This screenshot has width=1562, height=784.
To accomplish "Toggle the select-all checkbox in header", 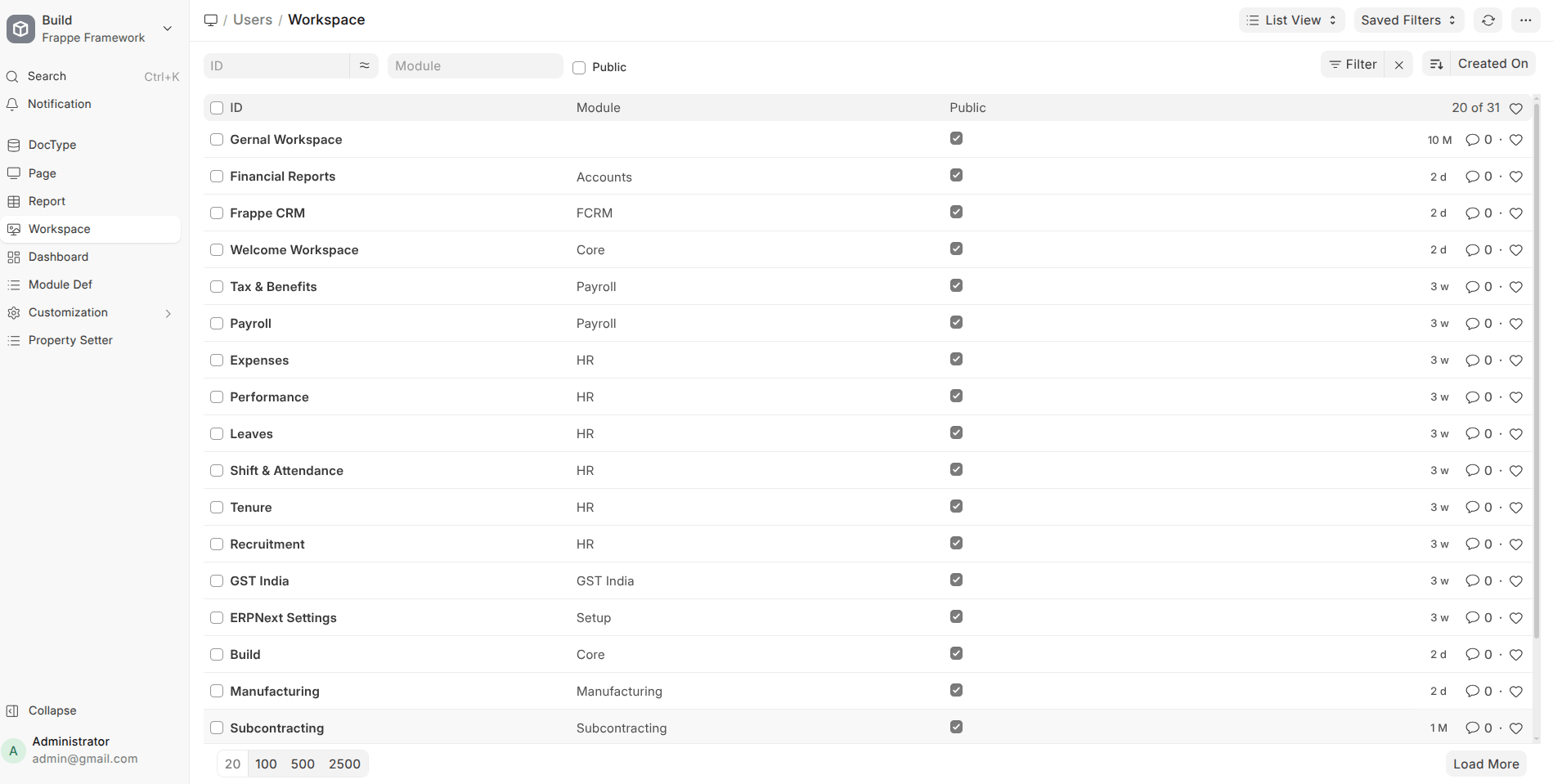I will (x=217, y=108).
